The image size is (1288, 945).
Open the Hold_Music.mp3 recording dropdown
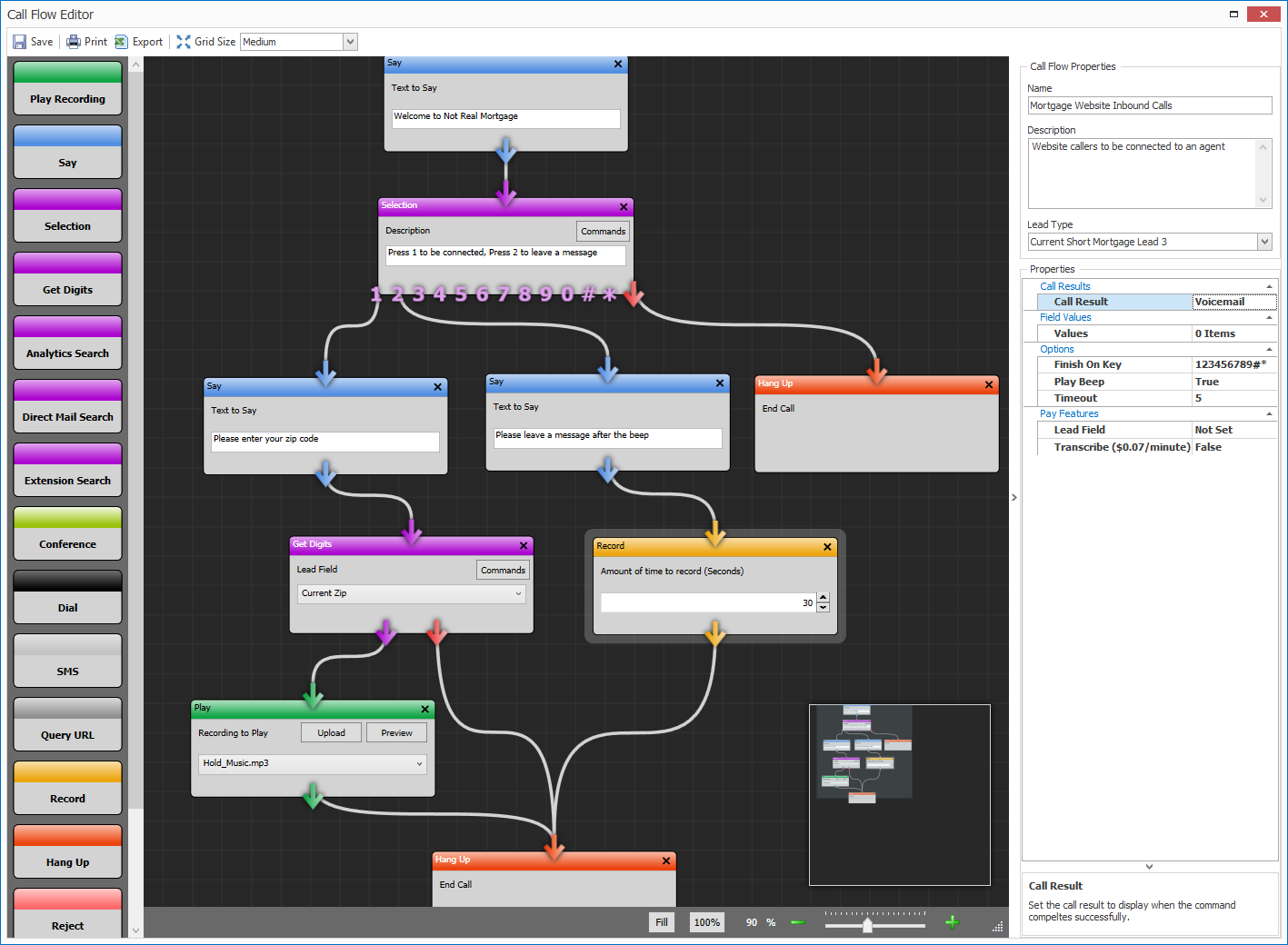click(312, 763)
